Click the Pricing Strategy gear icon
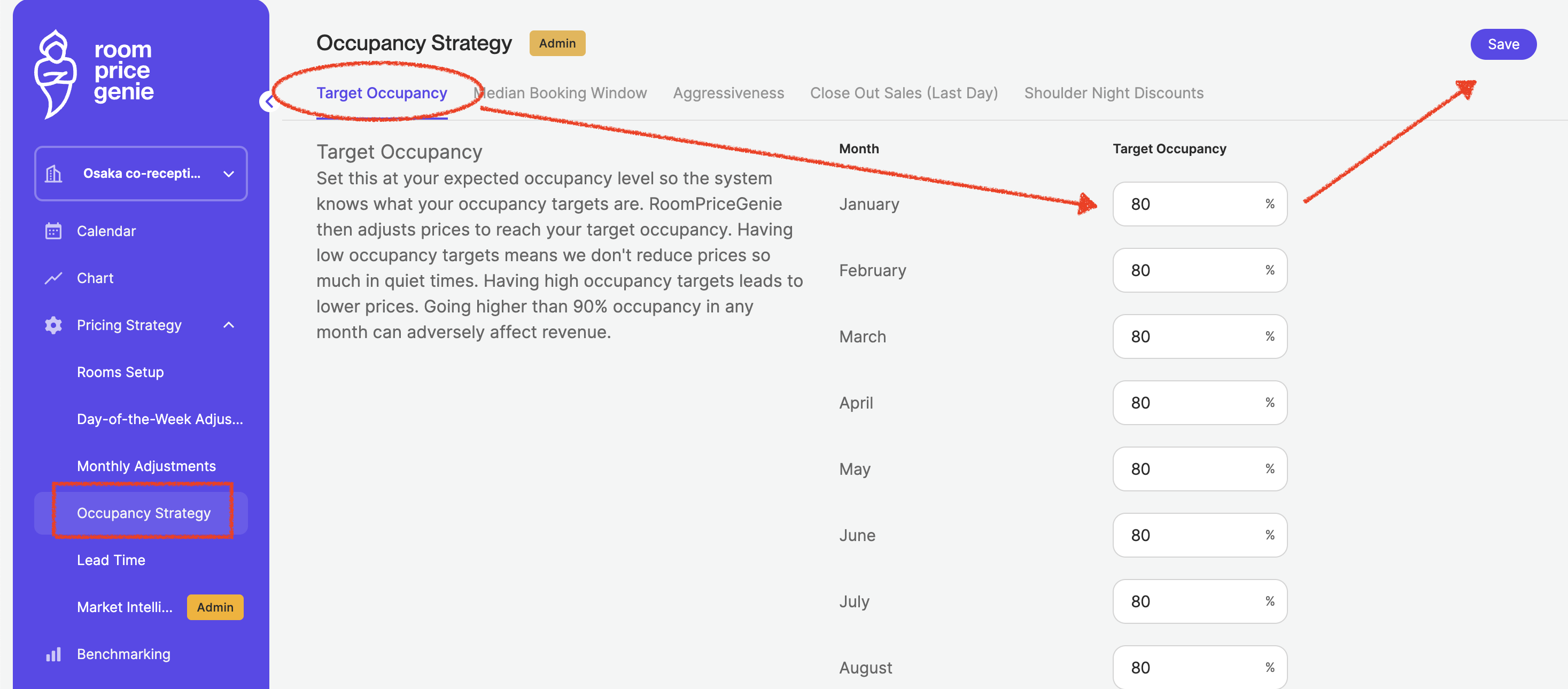 pyautogui.click(x=53, y=325)
